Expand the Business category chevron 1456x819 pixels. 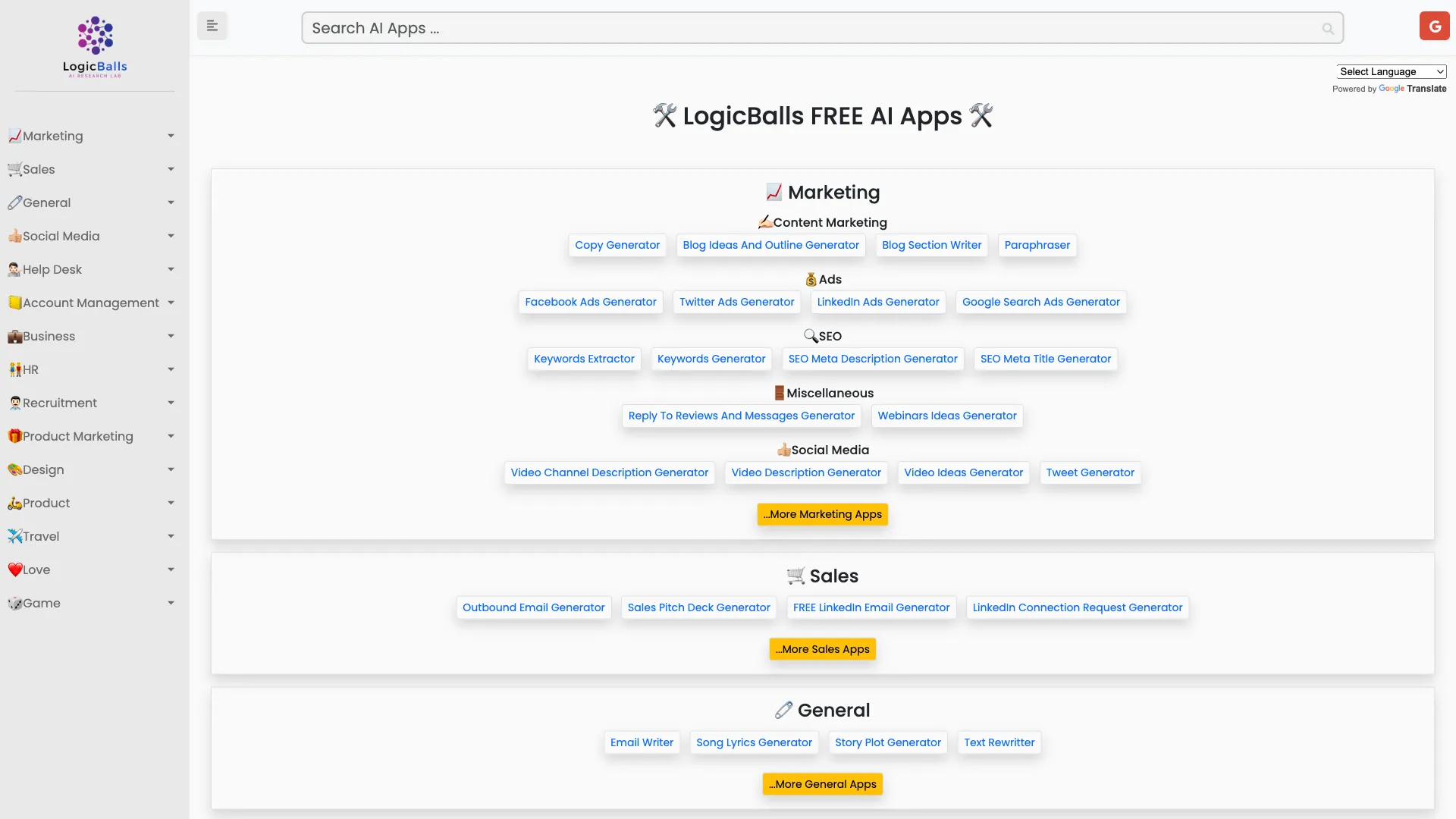point(171,336)
